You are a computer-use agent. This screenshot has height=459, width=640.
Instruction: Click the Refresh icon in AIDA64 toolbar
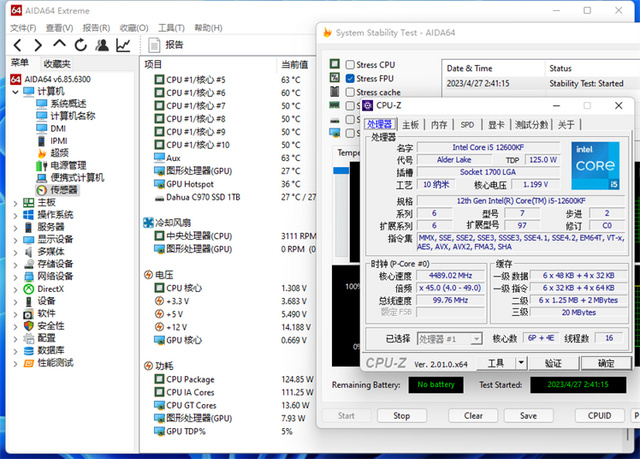(x=80, y=45)
